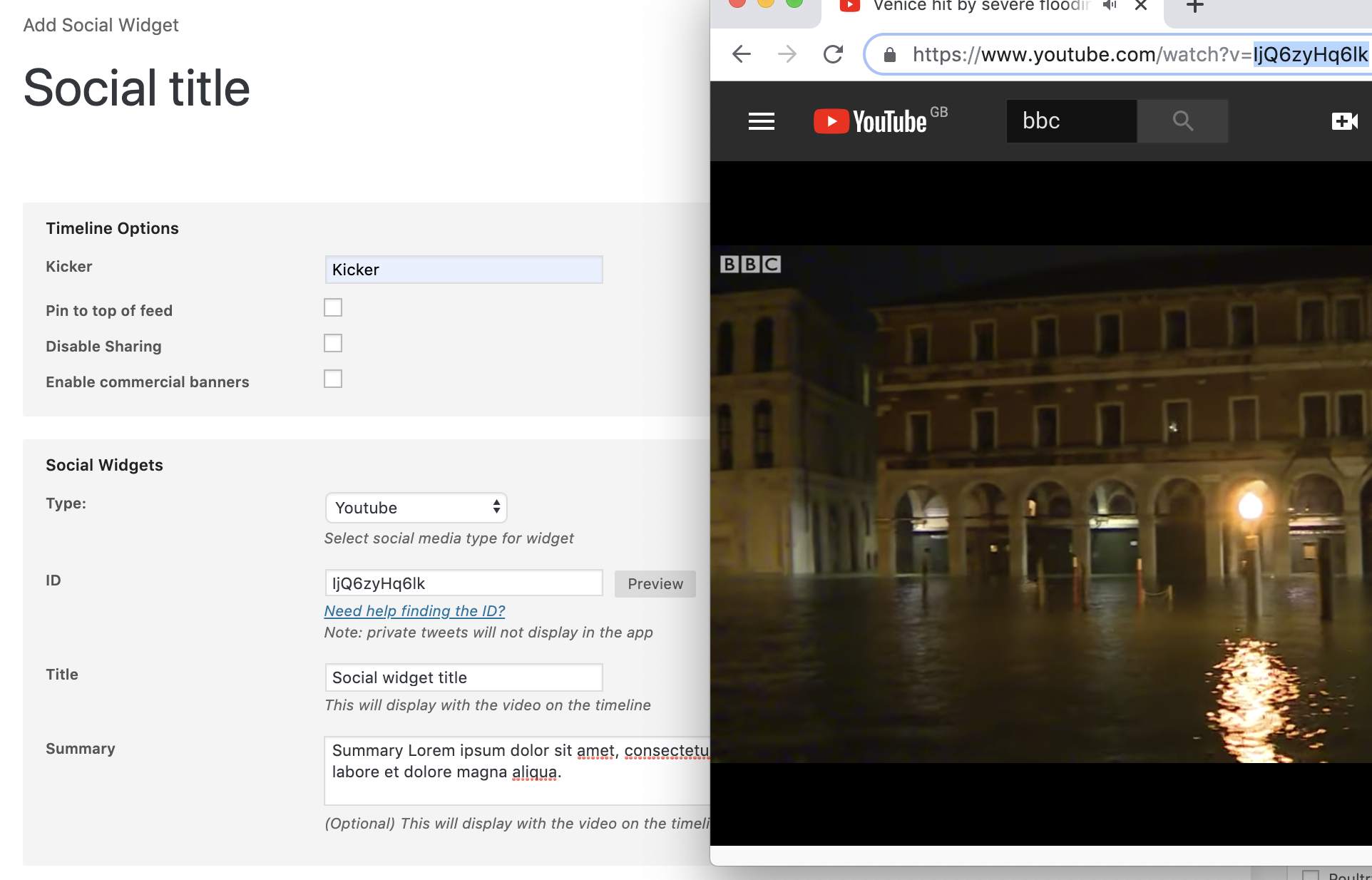This screenshot has height=880, width=1372.
Task: Toggle Disable Sharing checkbox
Action: point(333,343)
